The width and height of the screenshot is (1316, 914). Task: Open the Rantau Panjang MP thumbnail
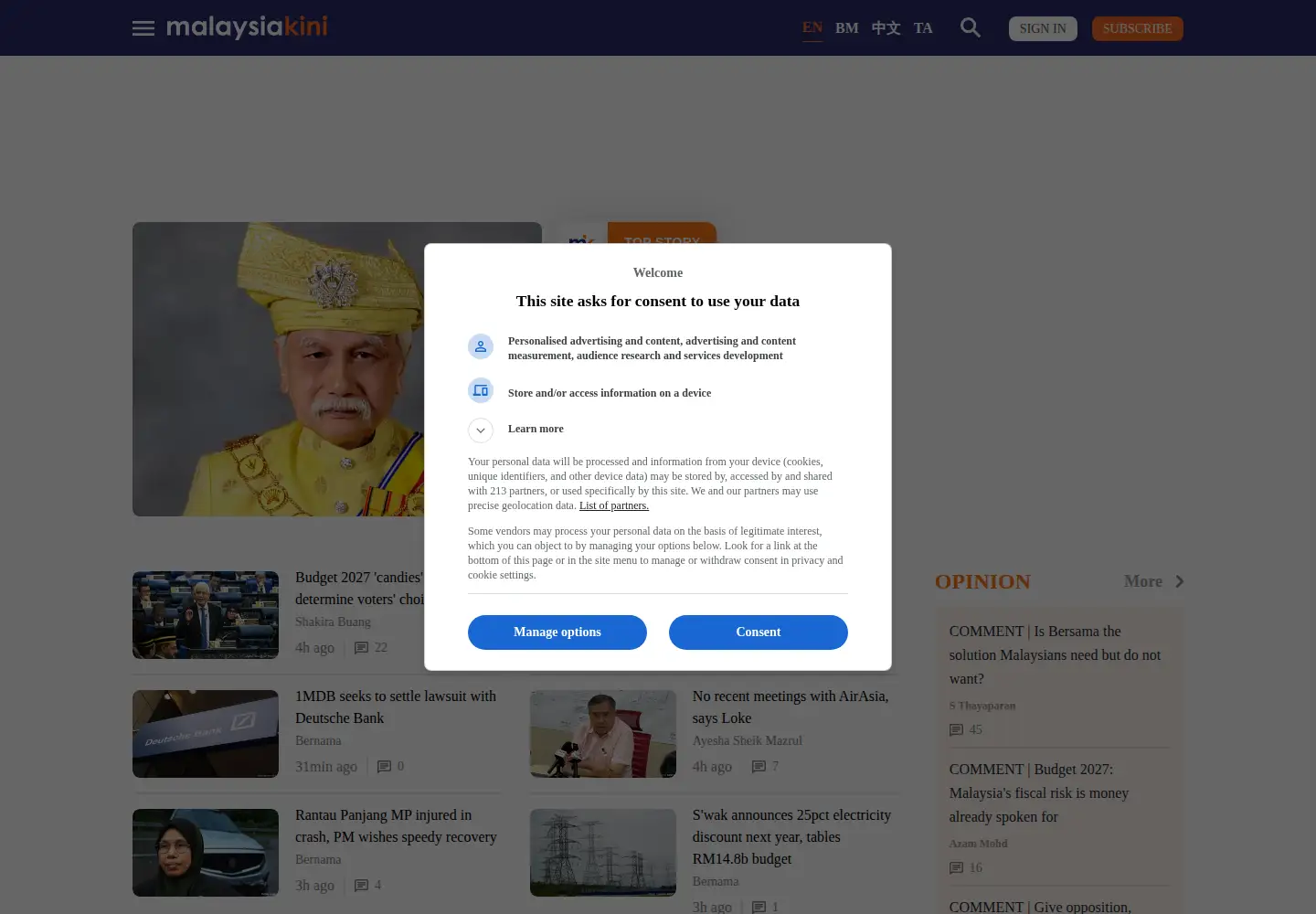(206, 853)
